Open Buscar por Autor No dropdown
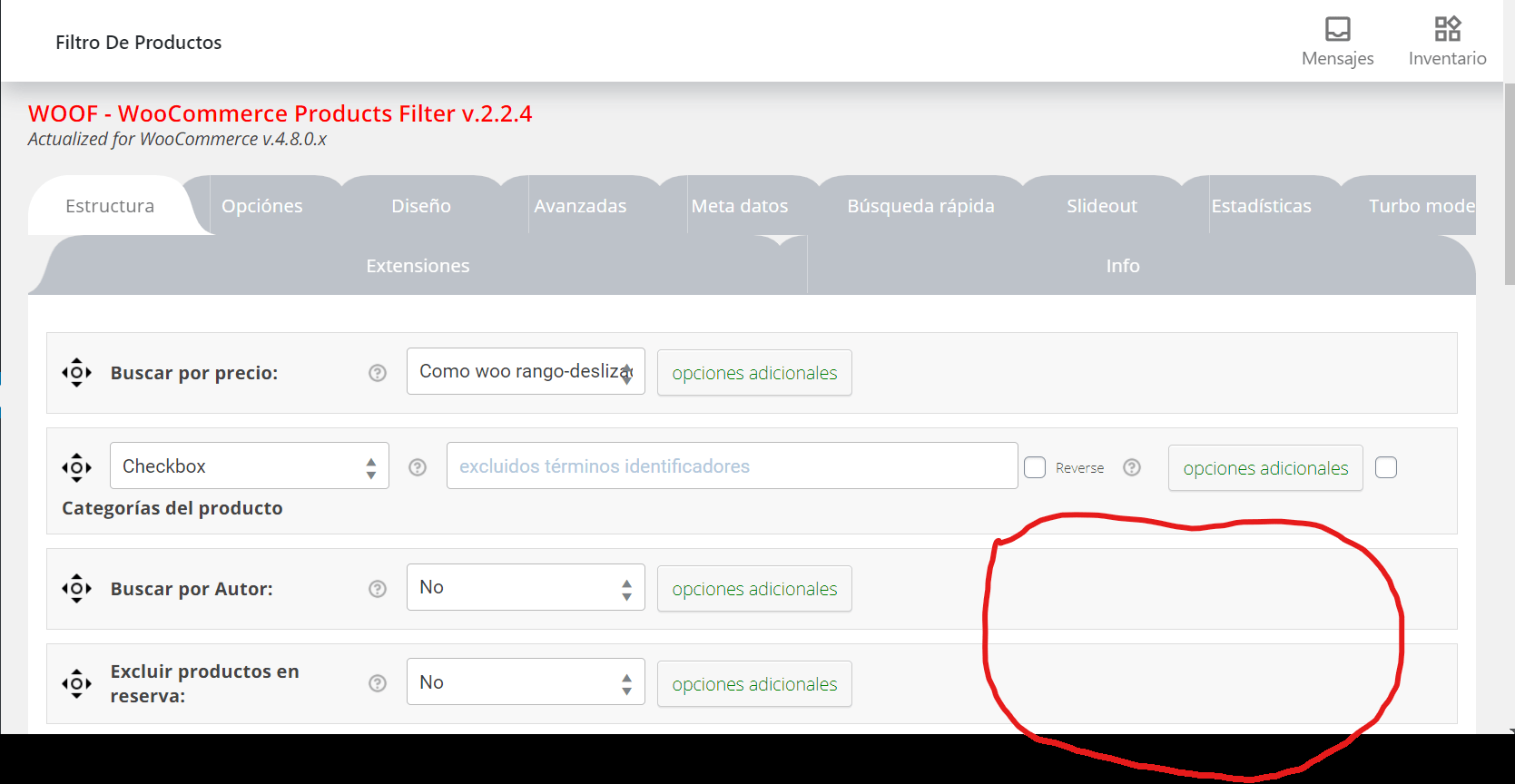 click(x=526, y=587)
